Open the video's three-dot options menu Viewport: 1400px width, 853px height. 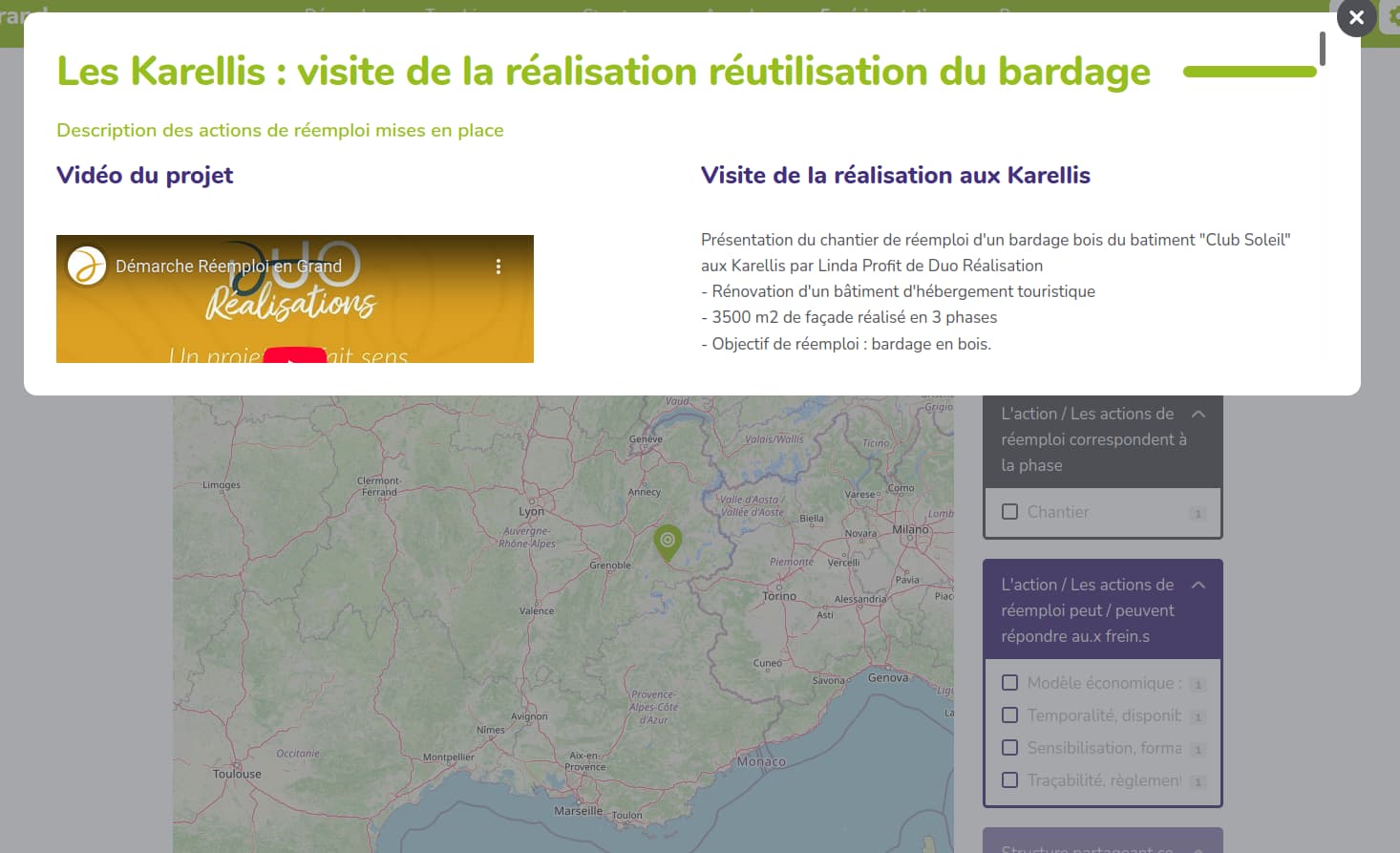point(498,267)
